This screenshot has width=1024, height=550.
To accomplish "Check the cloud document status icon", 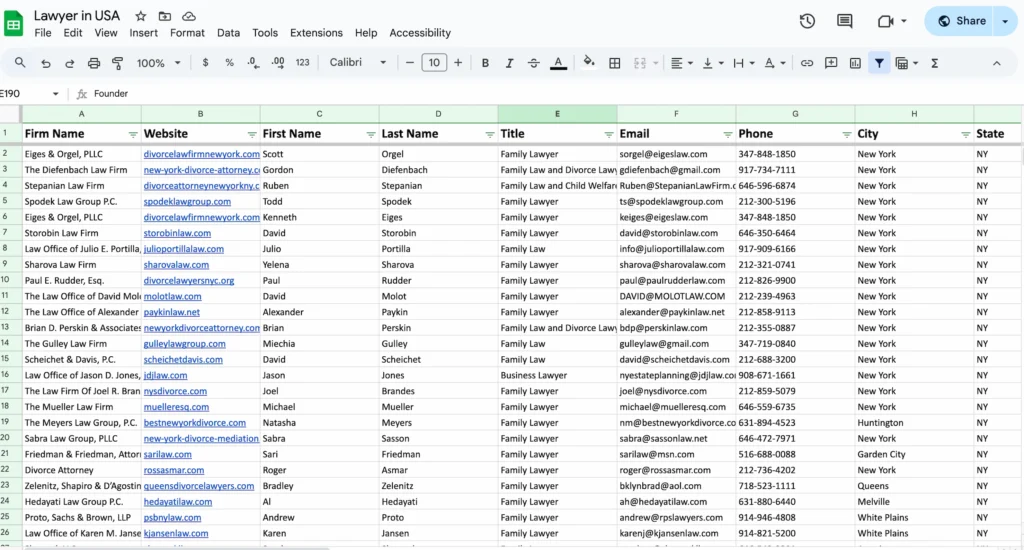I will point(189,16).
